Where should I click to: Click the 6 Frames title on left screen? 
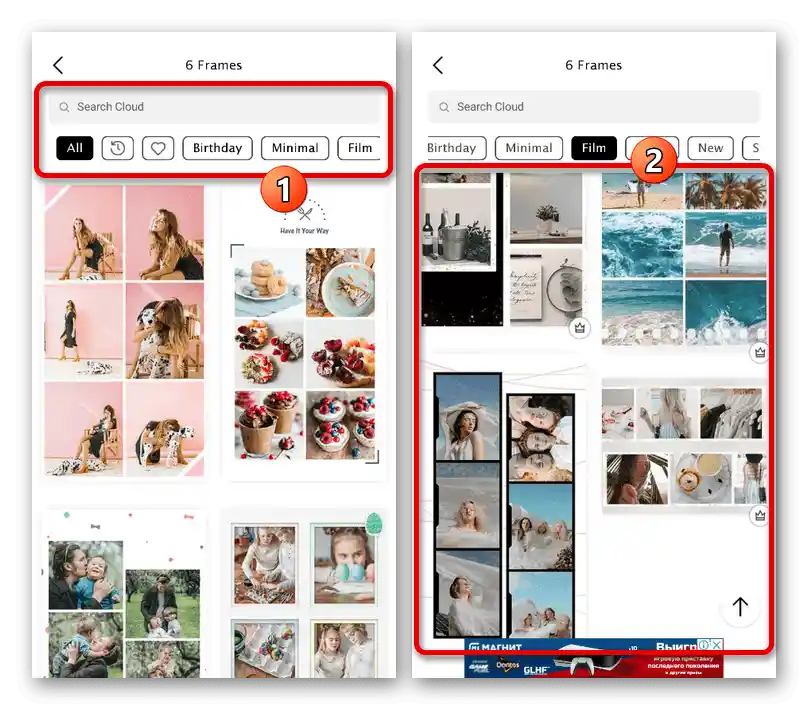(x=214, y=65)
